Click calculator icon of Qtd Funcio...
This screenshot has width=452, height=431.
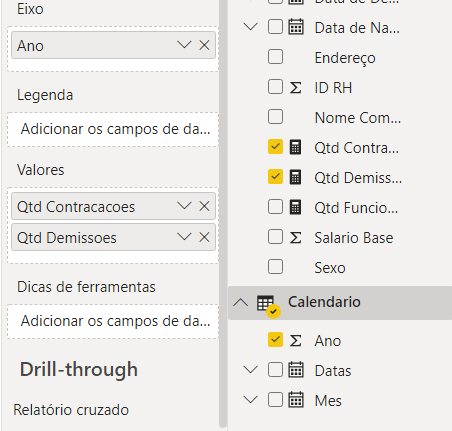pos(295,207)
